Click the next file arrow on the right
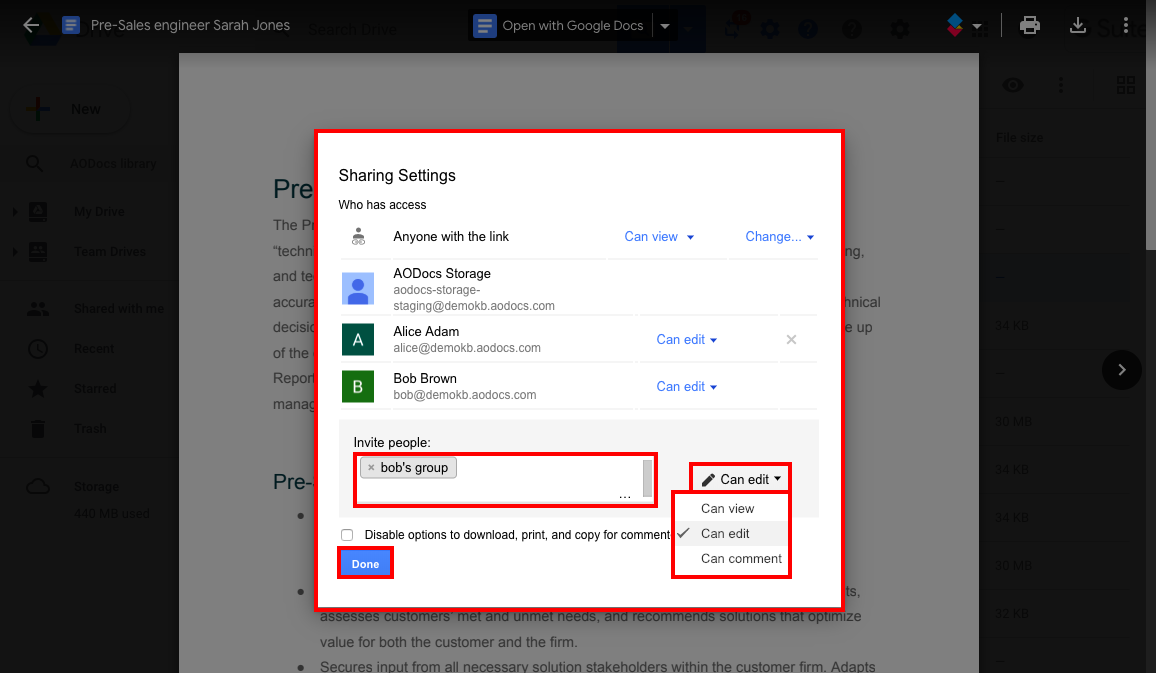1156x673 pixels. tap(1121, 370)
